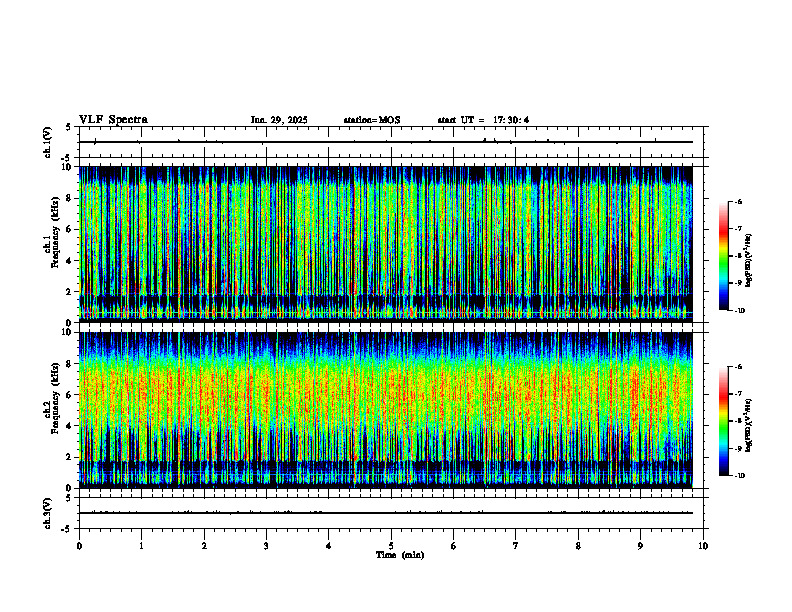Screen dimensions: 792x612
Task: Click the ch.2 color bar log(PSD) unit label
Action: (x=749, y=426)
